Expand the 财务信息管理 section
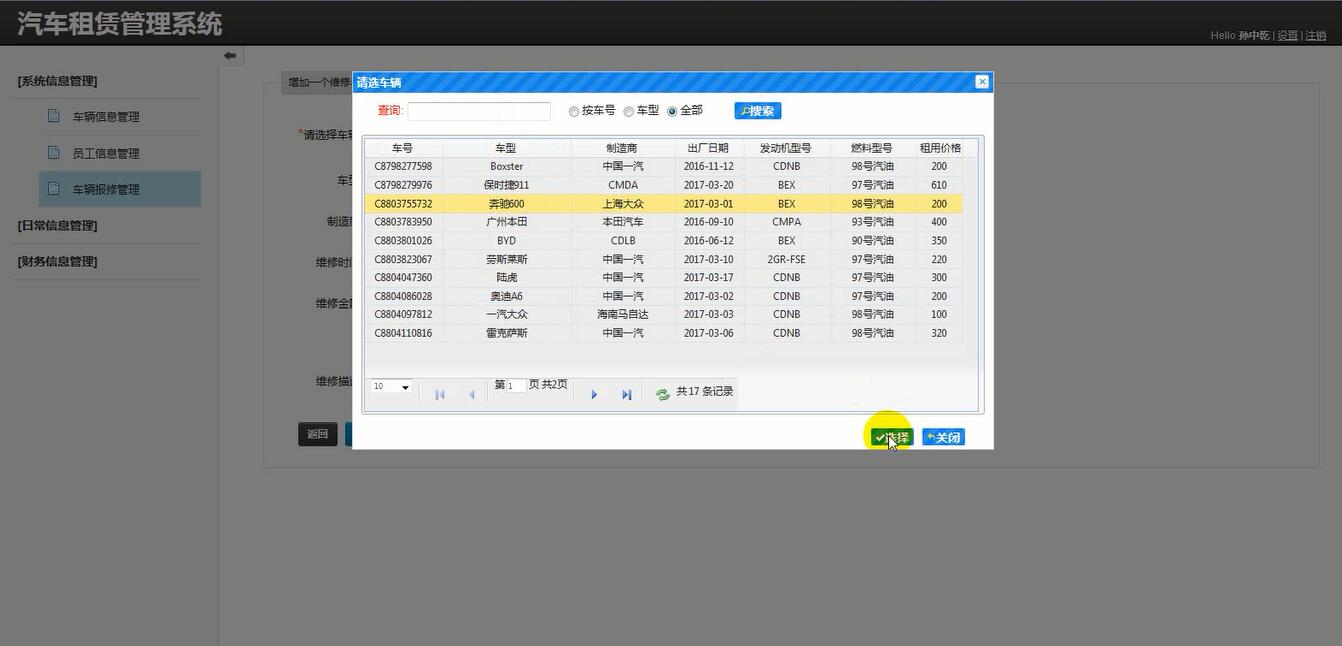 tap(55, 261)
